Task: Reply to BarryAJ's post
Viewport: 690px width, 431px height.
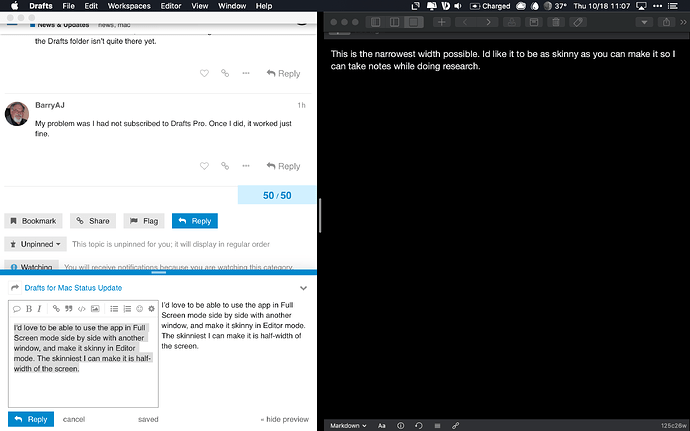Action: [x=283, y=166]
